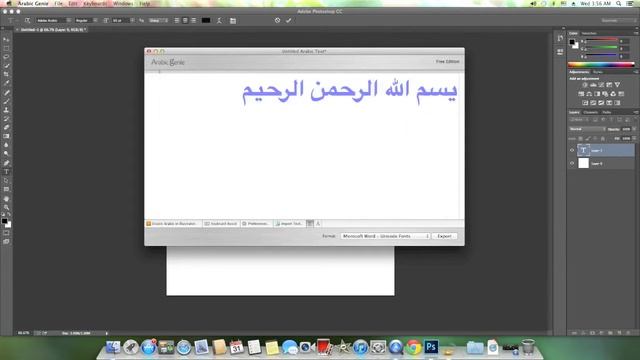Image resolution: width=640 pixels, height=360 pixels.
Task: Add a Hue/Saturation adjustment
Action: pyautogui.click(x=581, y=94)
